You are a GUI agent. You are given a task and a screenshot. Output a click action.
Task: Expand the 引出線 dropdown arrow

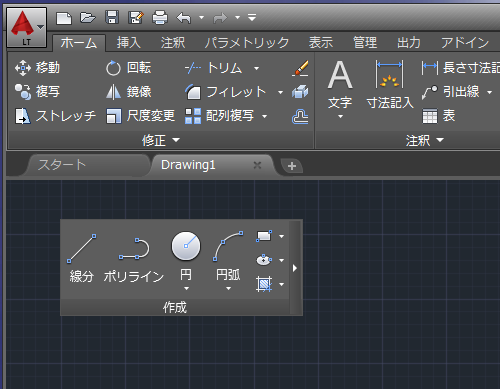click(x=489, y=92)
